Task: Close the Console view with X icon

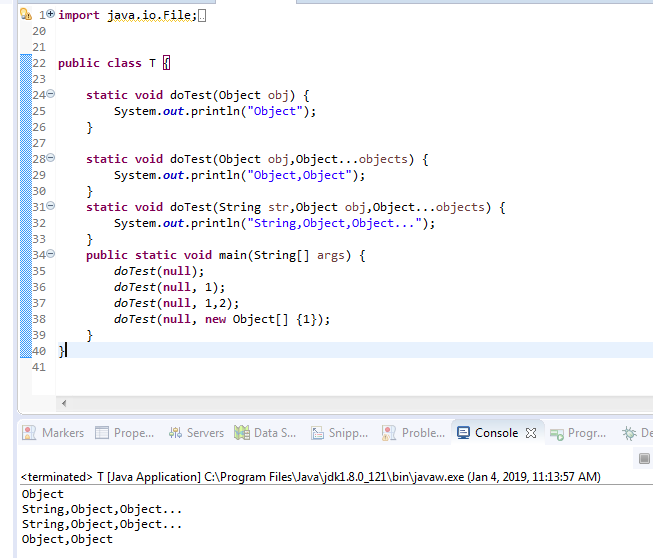Action: click(x=531, y=433)
